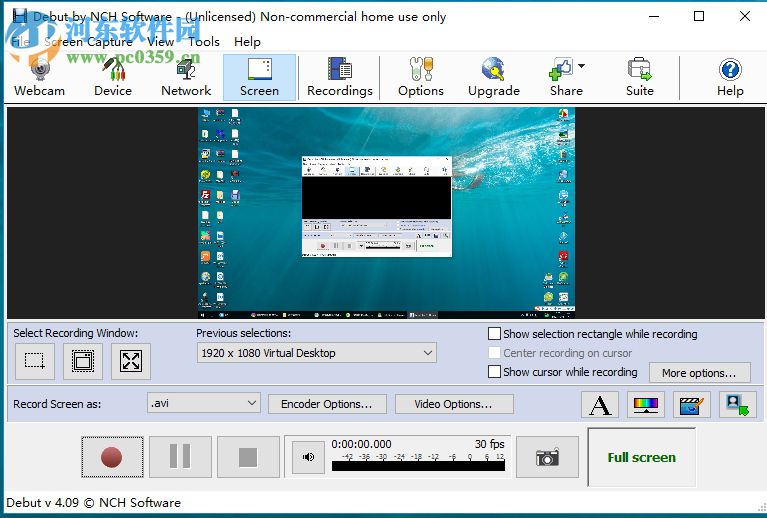This screenshot has height=518, width=767.
Task: Open the NCH Suite toolbar icon
Action: [639, 77]
